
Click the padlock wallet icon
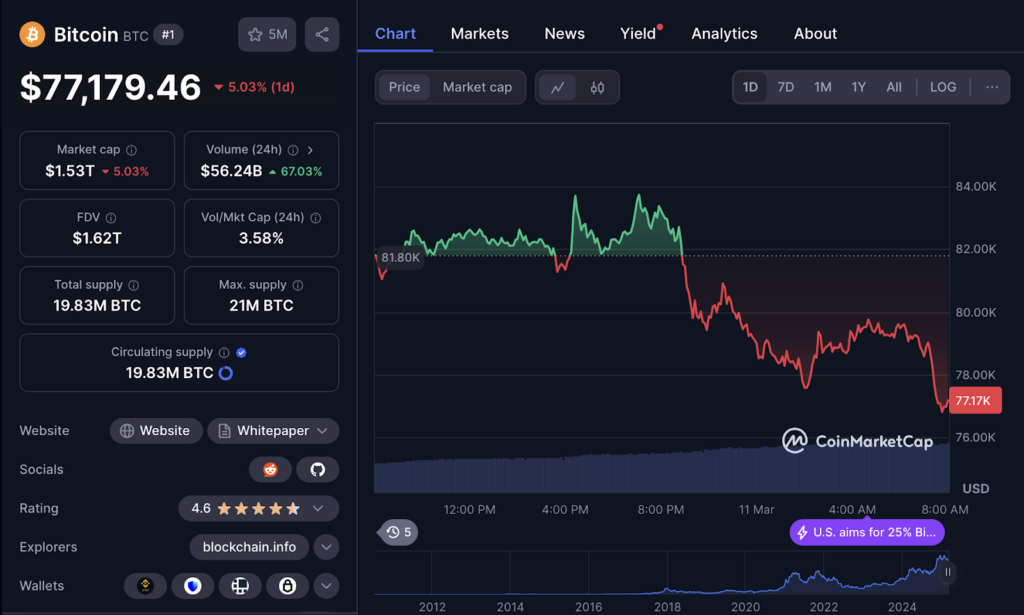[x=287, y=586]
